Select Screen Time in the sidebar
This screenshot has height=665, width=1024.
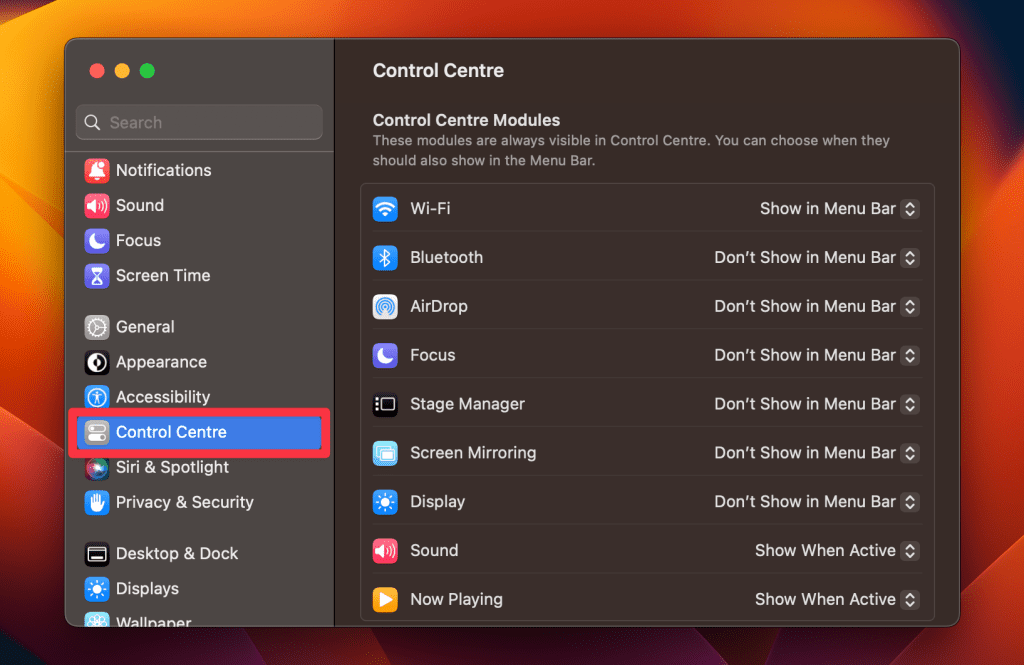click(x=162, y=276)
